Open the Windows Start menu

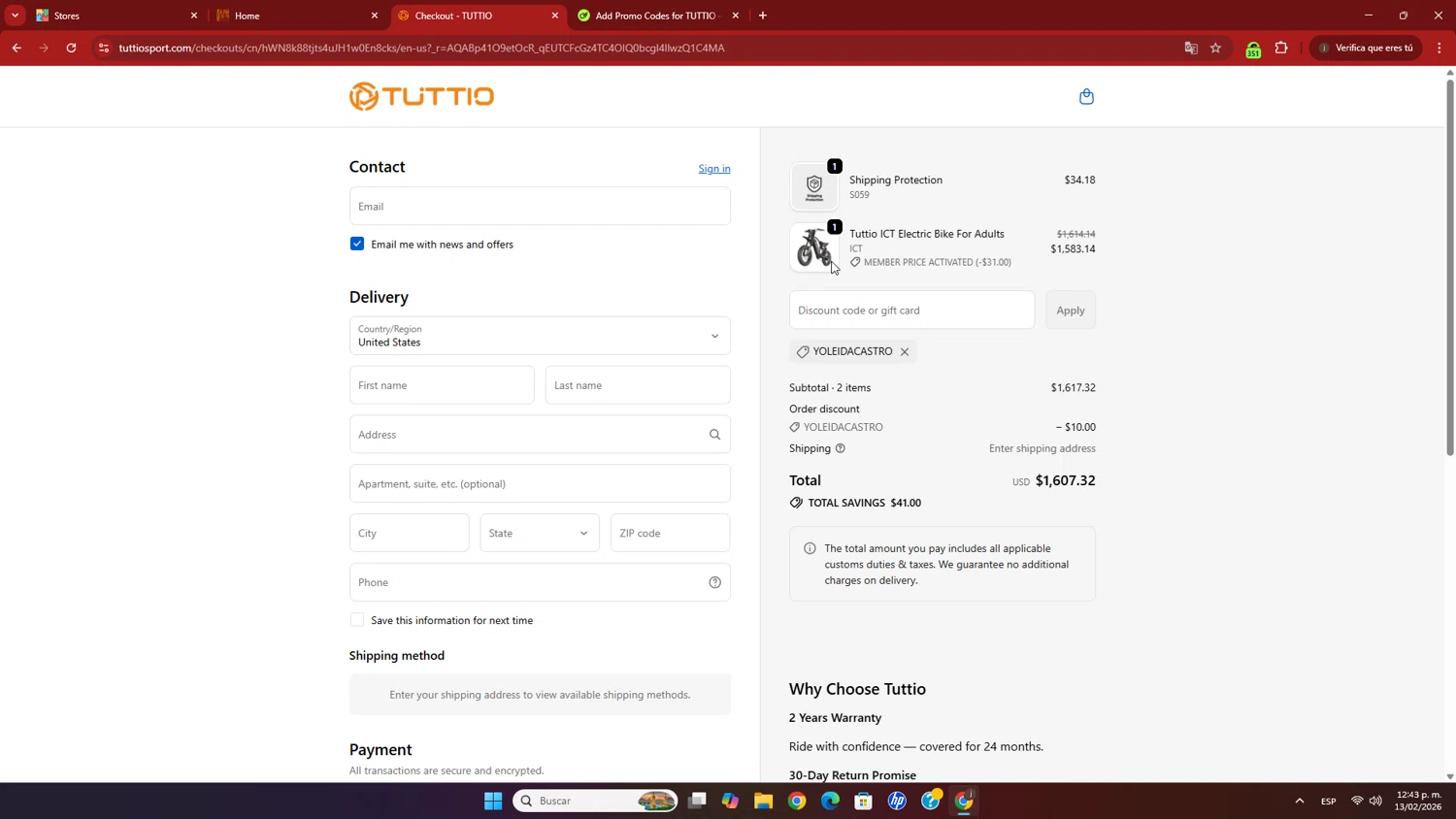coord(493,801)
